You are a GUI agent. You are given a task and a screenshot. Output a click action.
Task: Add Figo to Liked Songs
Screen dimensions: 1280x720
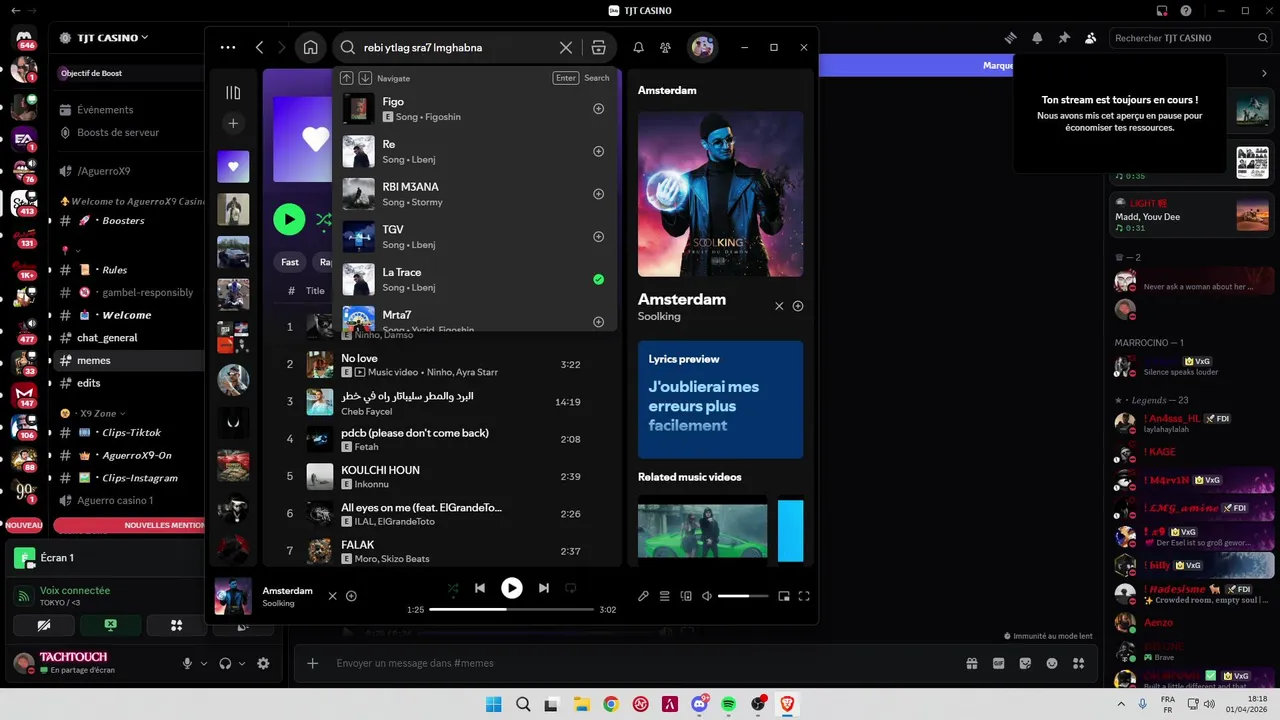599,109
